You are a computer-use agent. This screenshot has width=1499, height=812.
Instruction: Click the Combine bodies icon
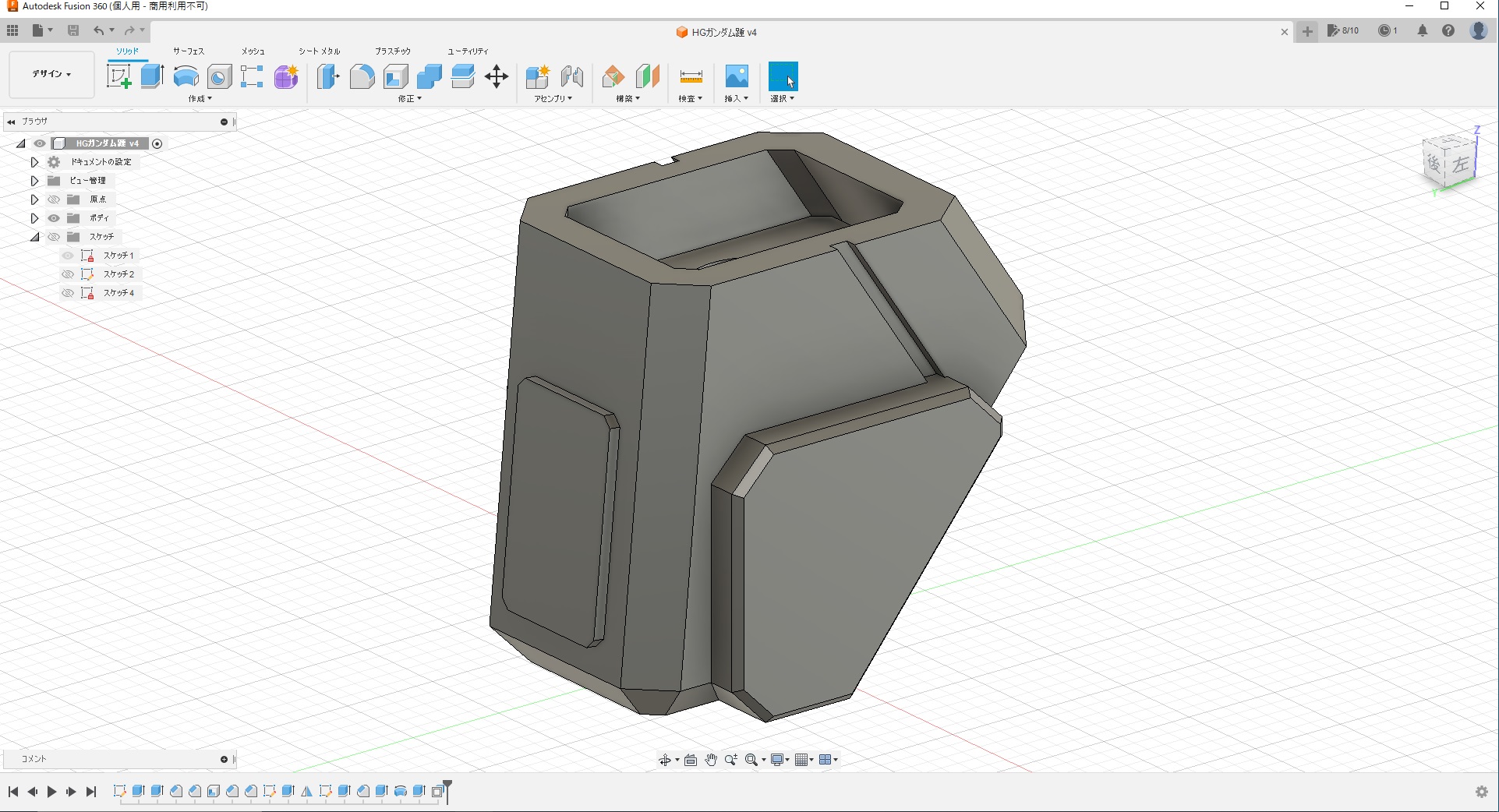[x=430, y=76]
